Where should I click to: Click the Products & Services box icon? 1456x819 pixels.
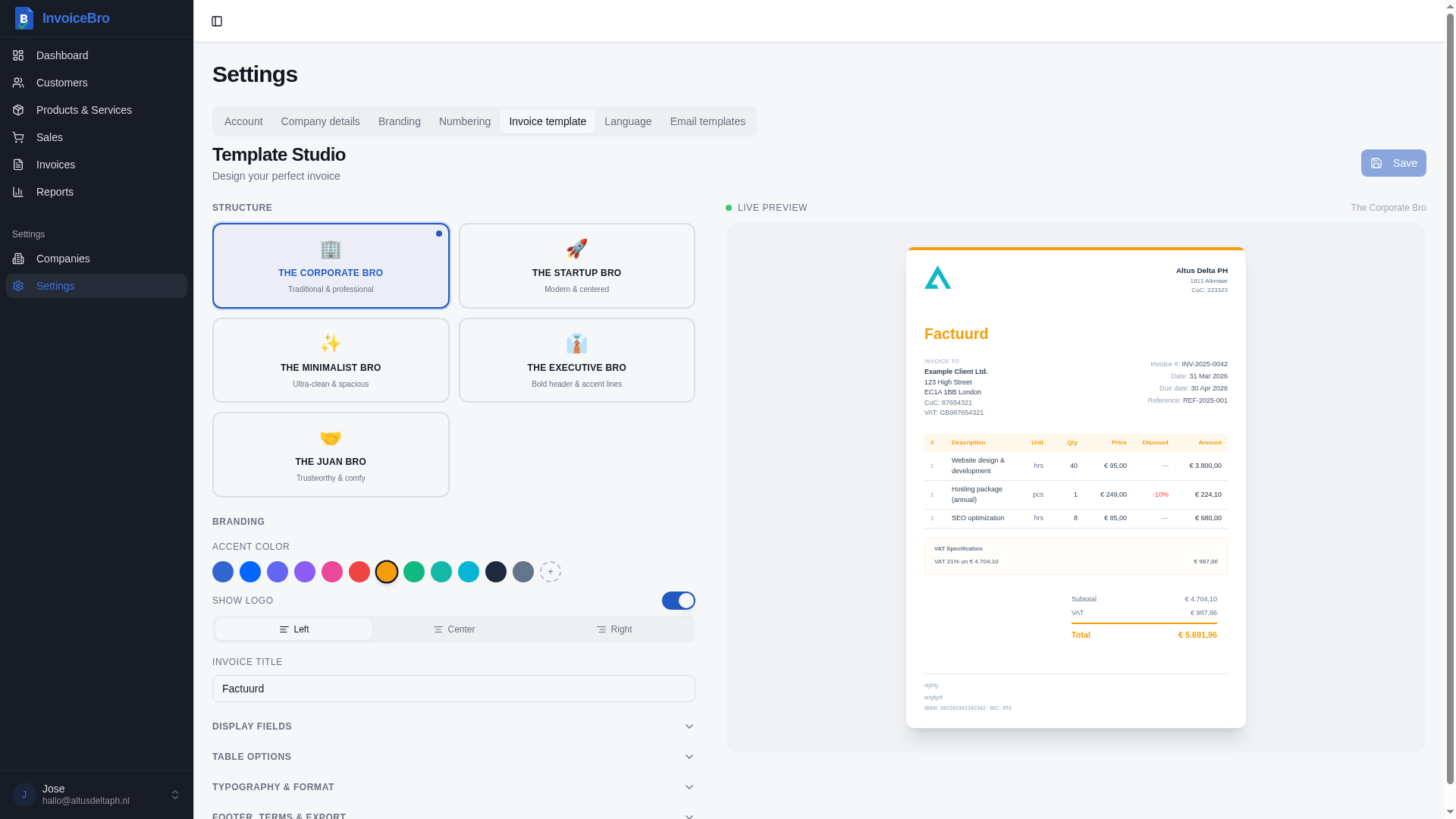point(18,110)
